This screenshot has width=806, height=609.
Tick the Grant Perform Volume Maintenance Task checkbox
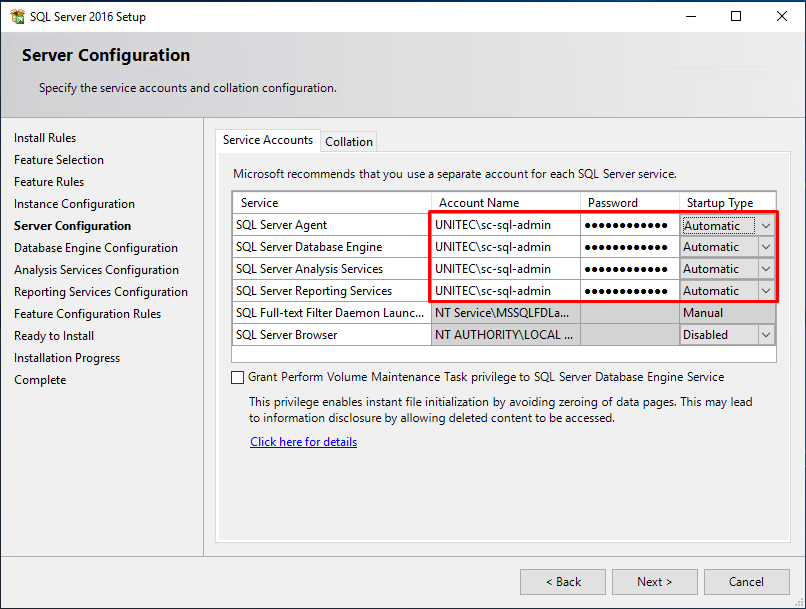pyautogui.click(x=237, y=377)
